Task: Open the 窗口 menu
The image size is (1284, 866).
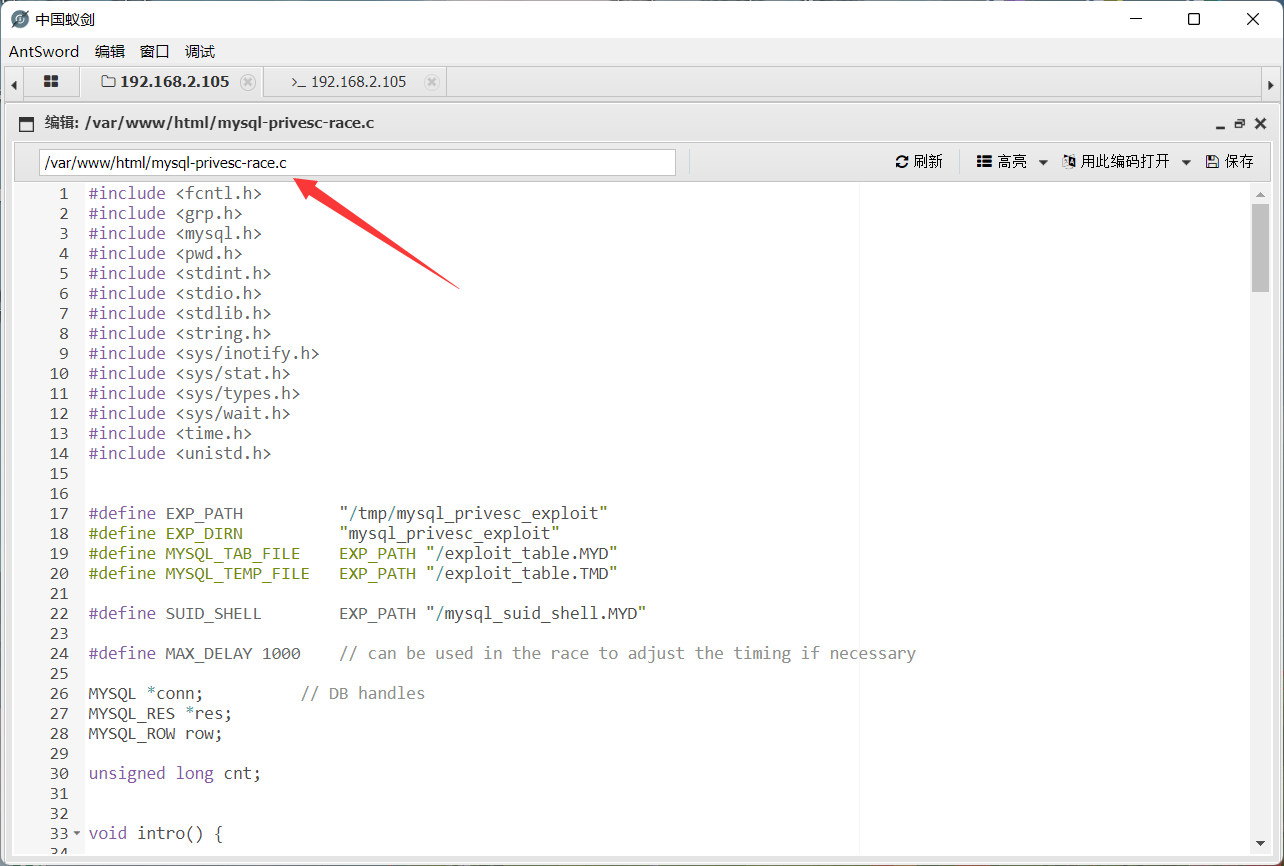Action: coord(155,52)
